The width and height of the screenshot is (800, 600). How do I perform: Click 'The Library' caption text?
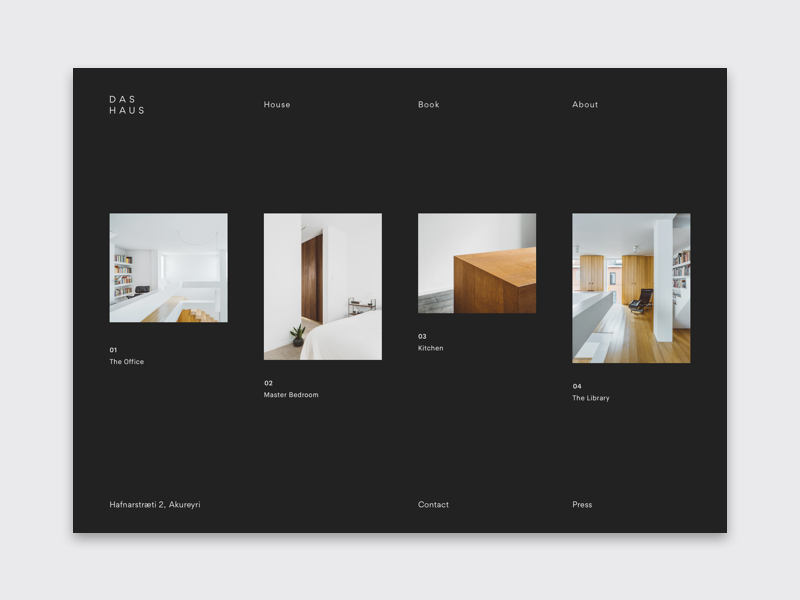point(591,398)
